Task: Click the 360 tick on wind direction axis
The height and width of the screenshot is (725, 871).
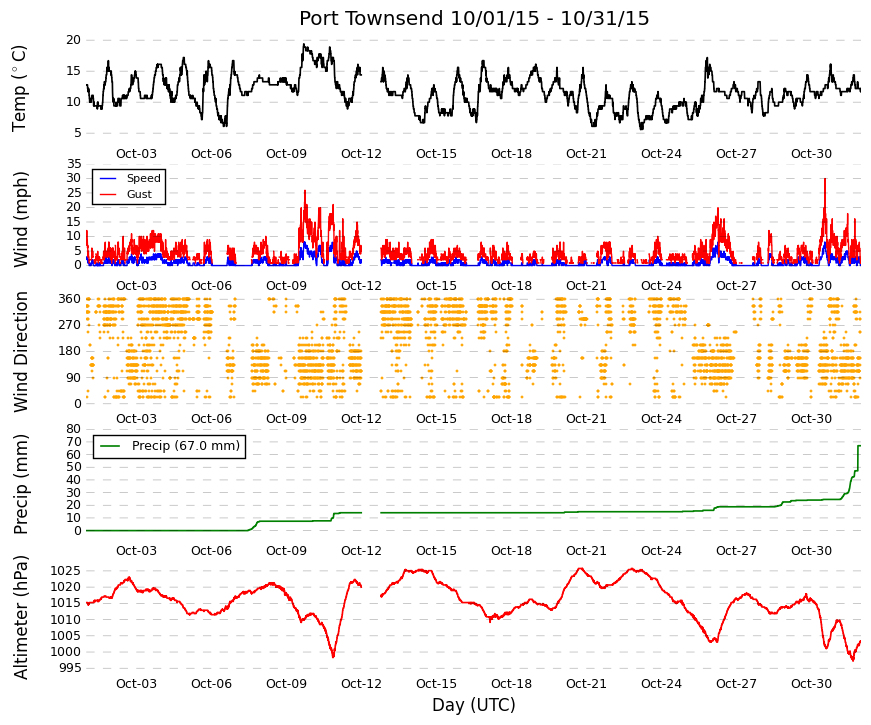Action: click(70, 299)
